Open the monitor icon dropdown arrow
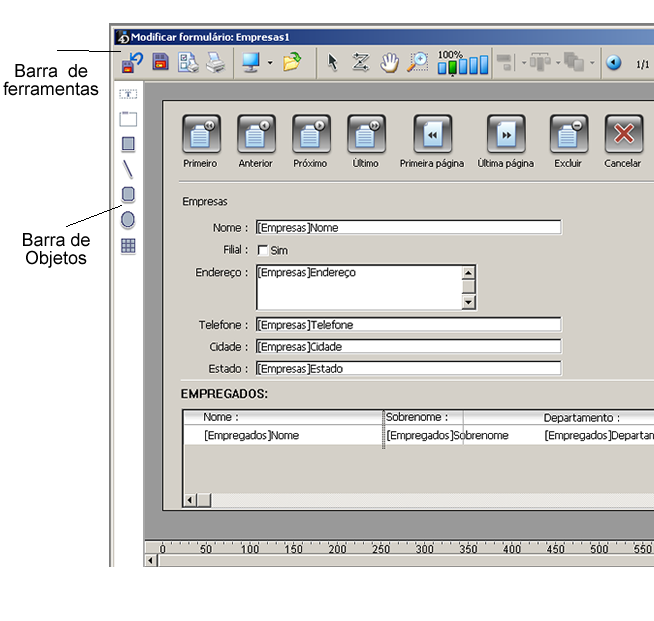Image resolution: width=654 pixels, height=621 pixels. (270, 63)
